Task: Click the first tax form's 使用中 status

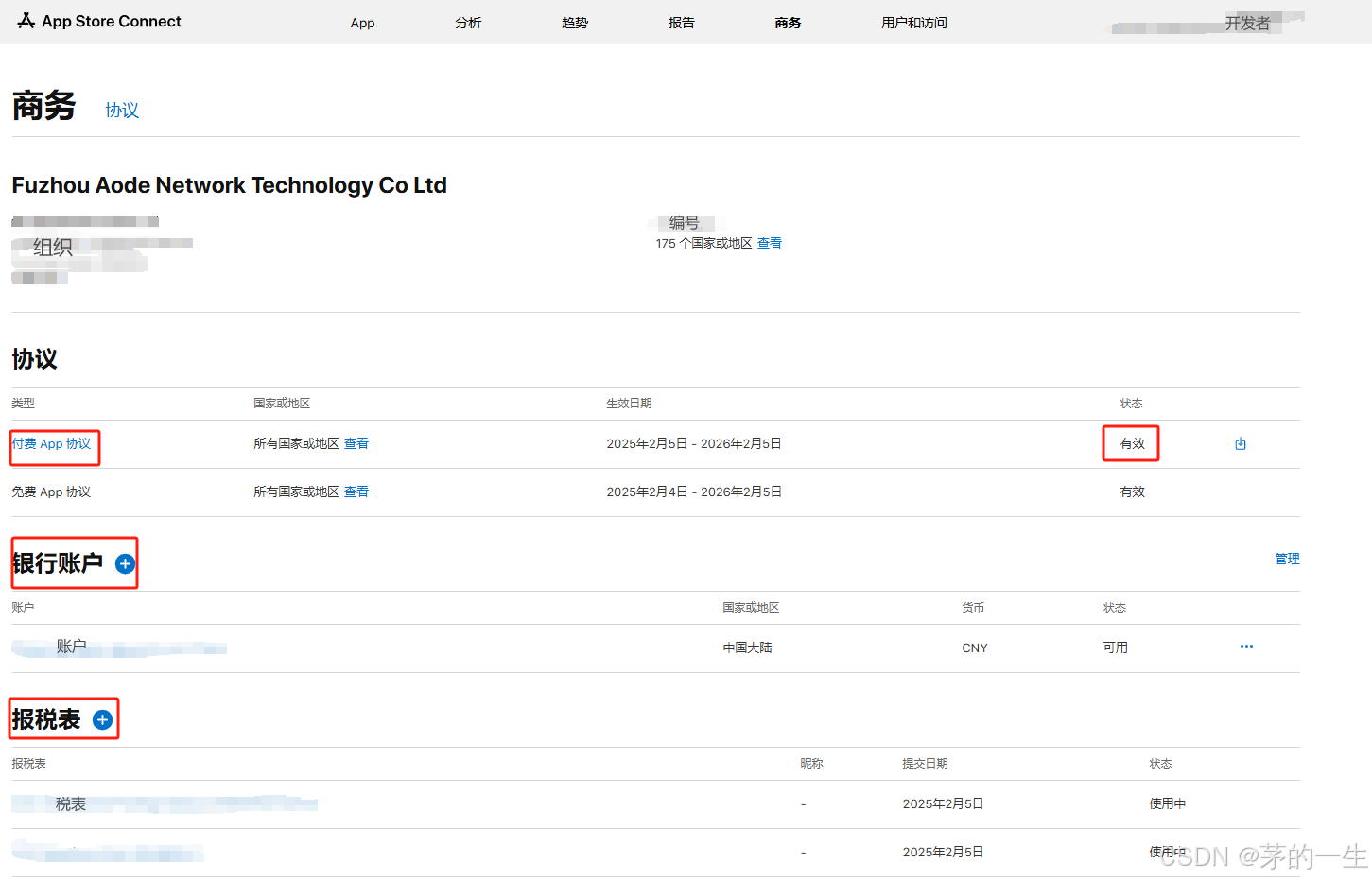Action: tap(1167, 803)
